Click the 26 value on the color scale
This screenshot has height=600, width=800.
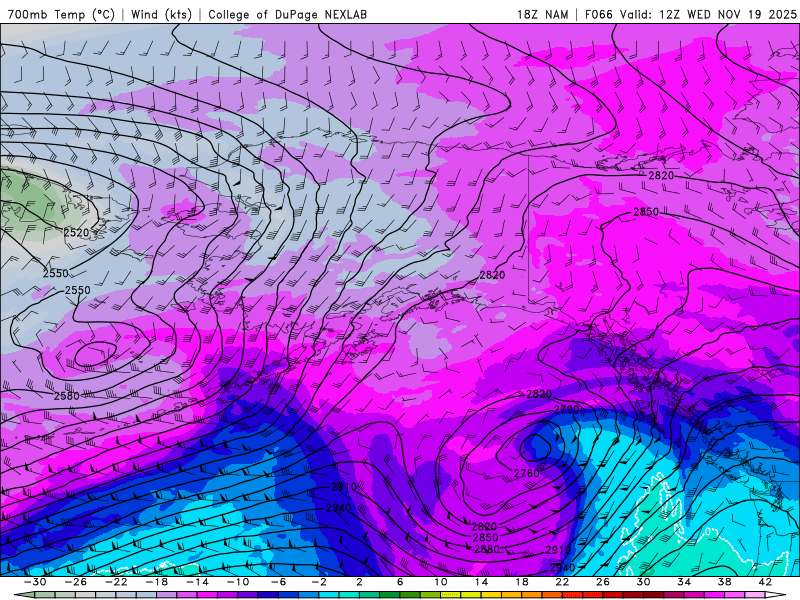point(603,582)
